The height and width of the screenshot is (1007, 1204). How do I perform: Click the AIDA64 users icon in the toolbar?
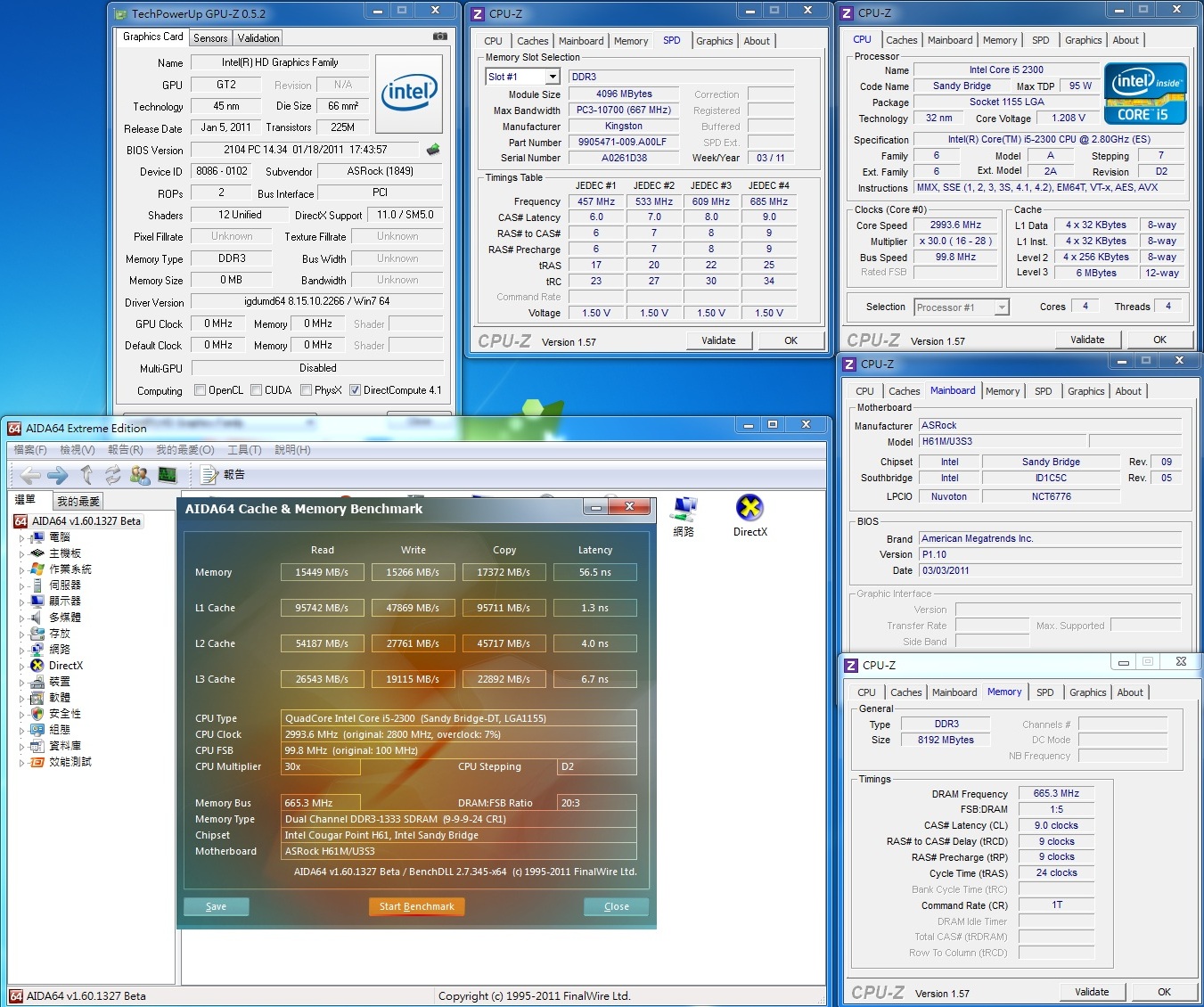click(140, 475)
